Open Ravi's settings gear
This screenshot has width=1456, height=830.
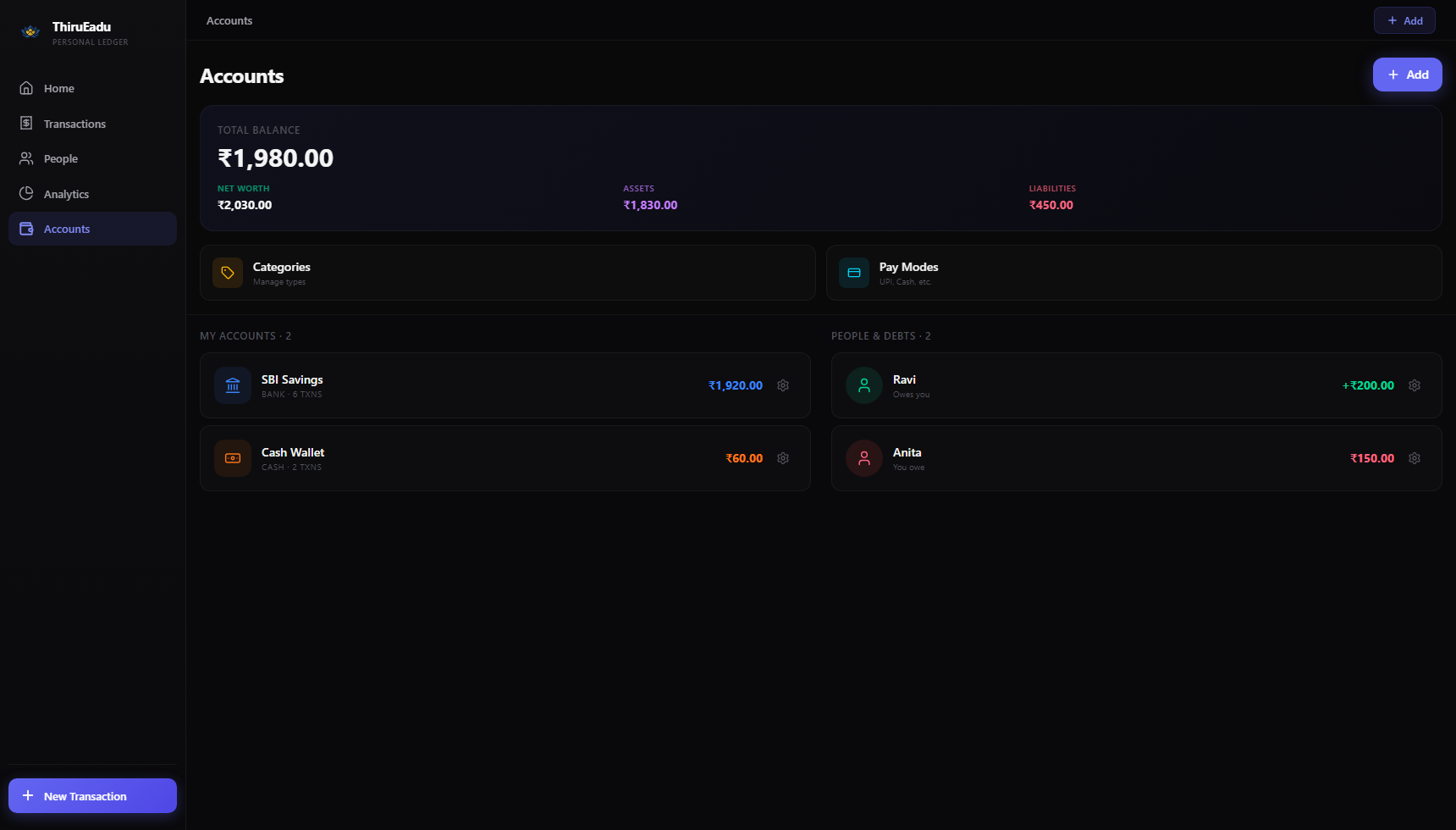1415,385
